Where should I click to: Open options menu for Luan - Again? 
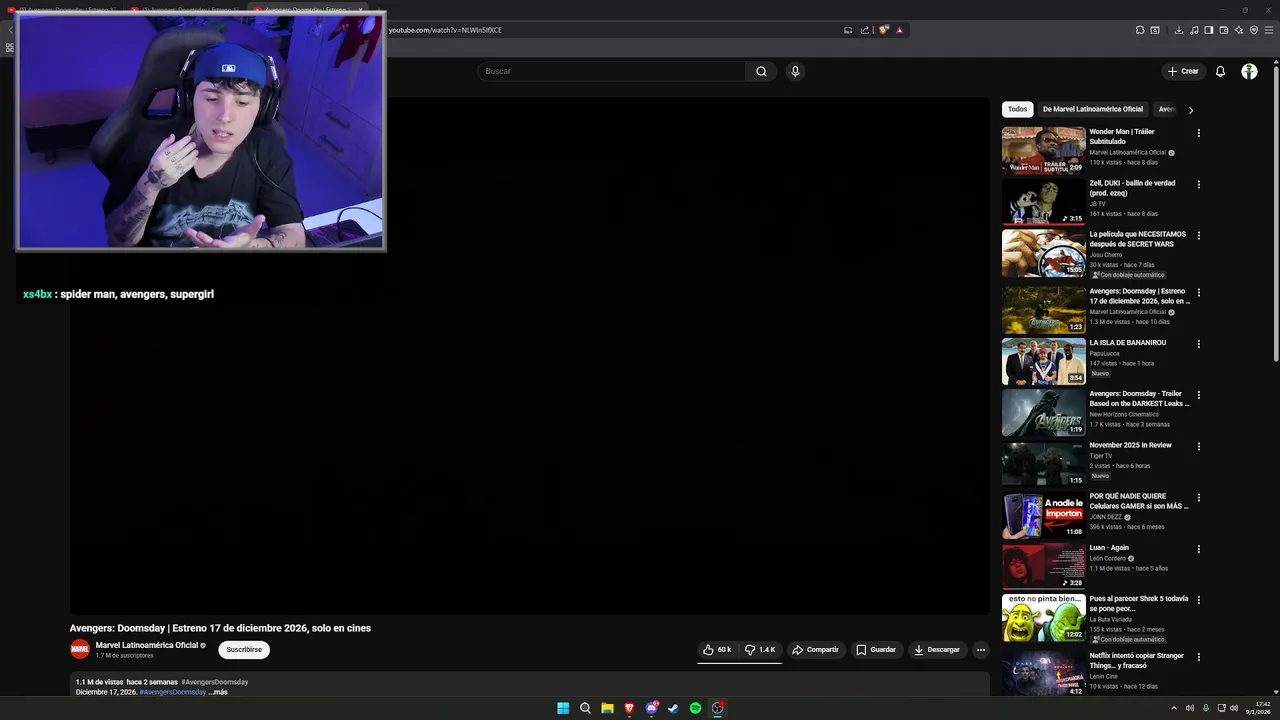pos(1199,549)
